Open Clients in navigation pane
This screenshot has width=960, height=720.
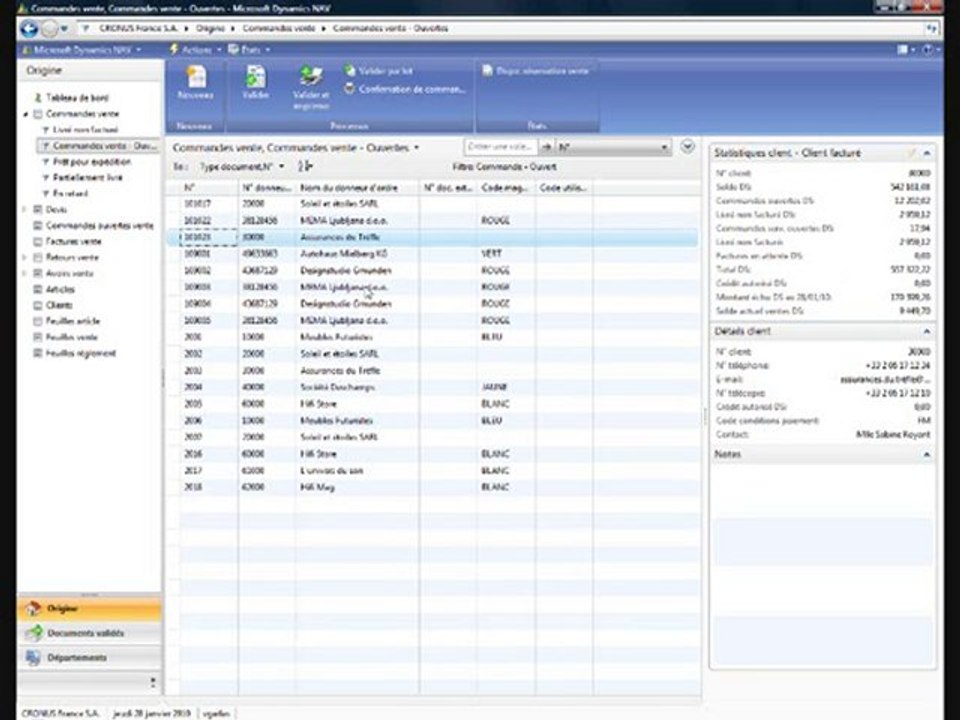coord(59,305)
